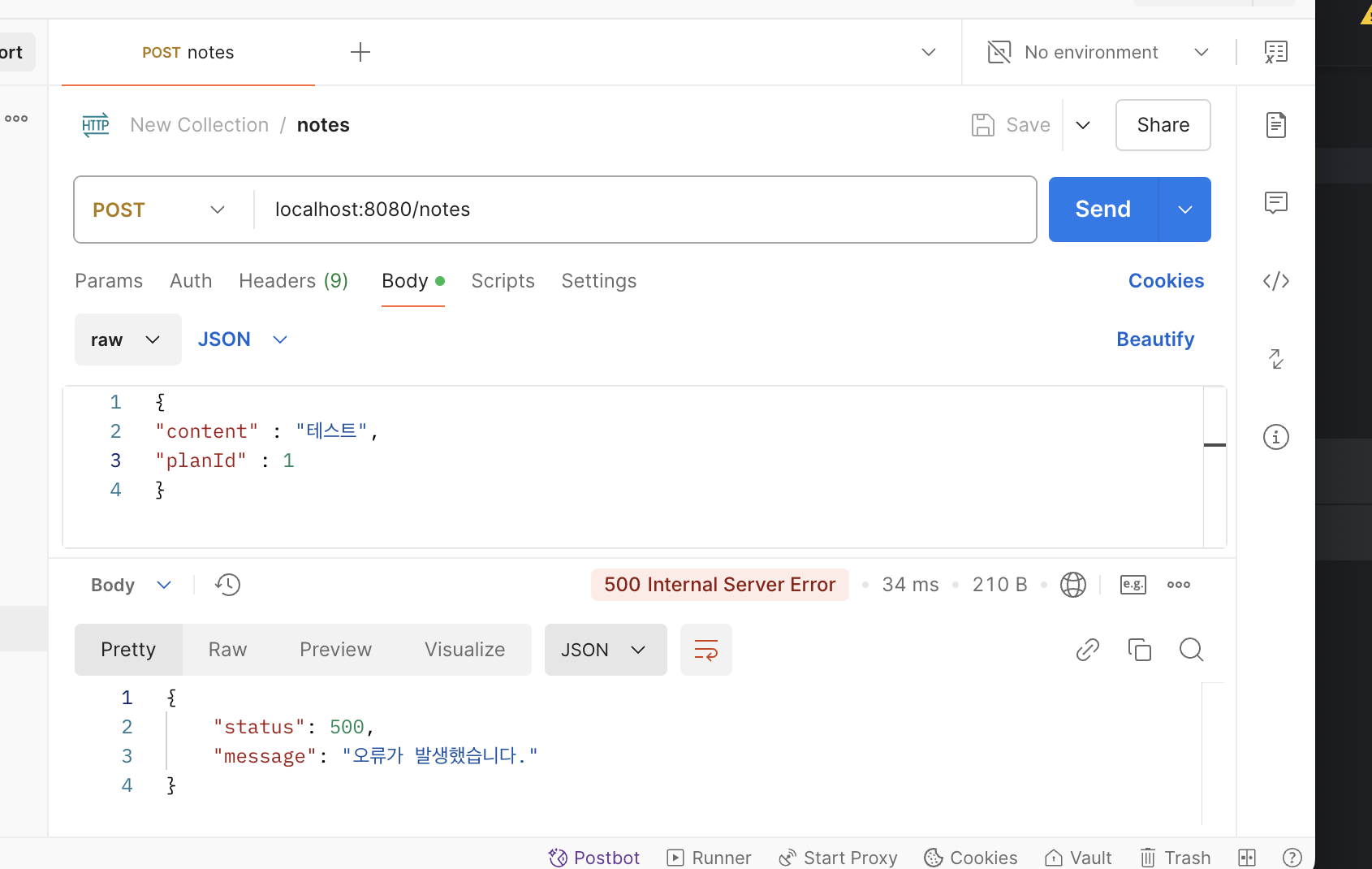
Task: Click the blue Send button
Action: (1103, 210)
